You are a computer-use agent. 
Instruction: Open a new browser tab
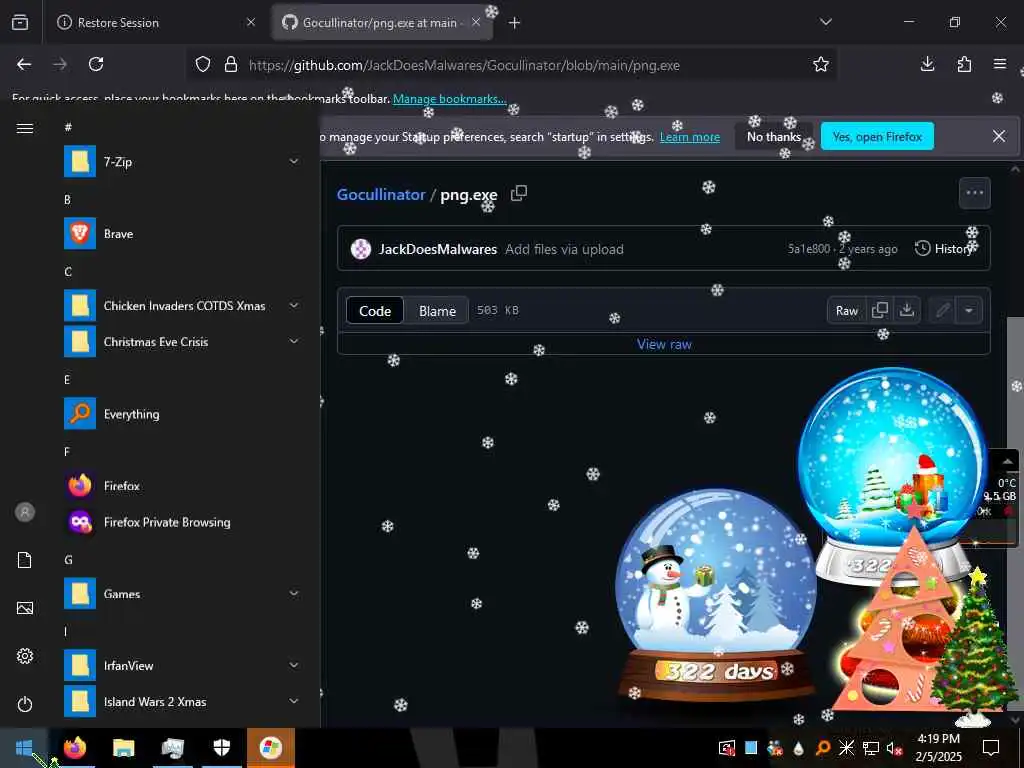pyautogui.click(x=515, y=23)
